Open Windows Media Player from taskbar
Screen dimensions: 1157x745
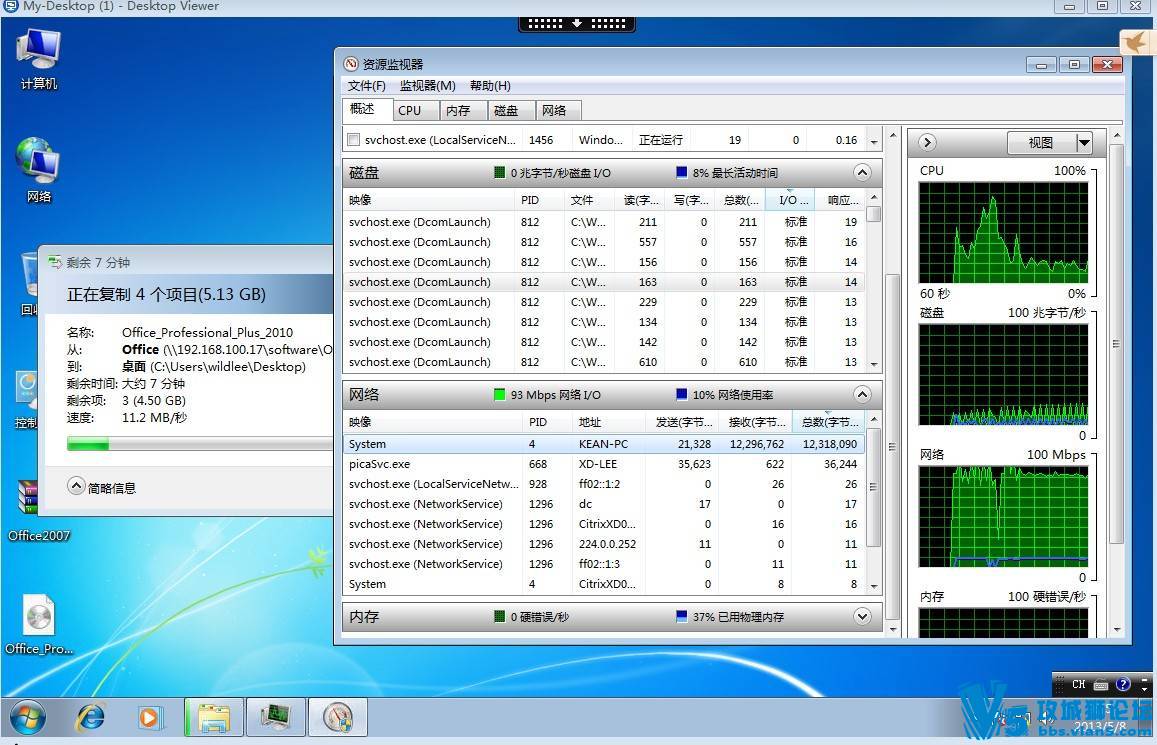tap(150, 717)
